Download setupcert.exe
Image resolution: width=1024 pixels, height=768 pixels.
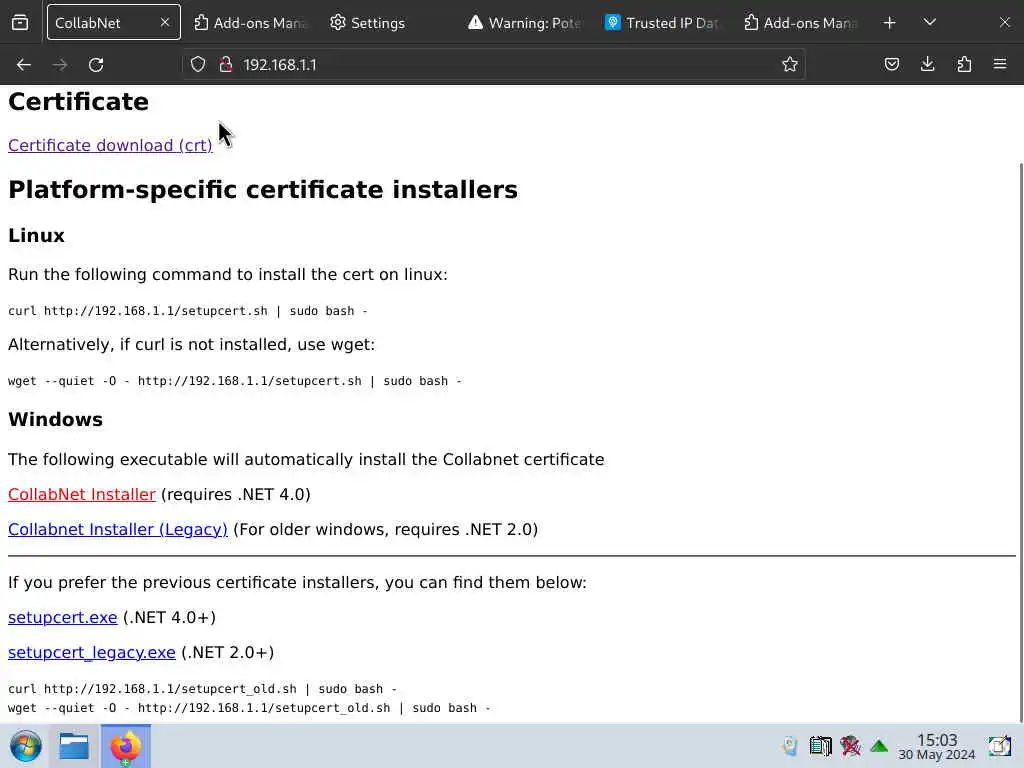pos(63,617)
